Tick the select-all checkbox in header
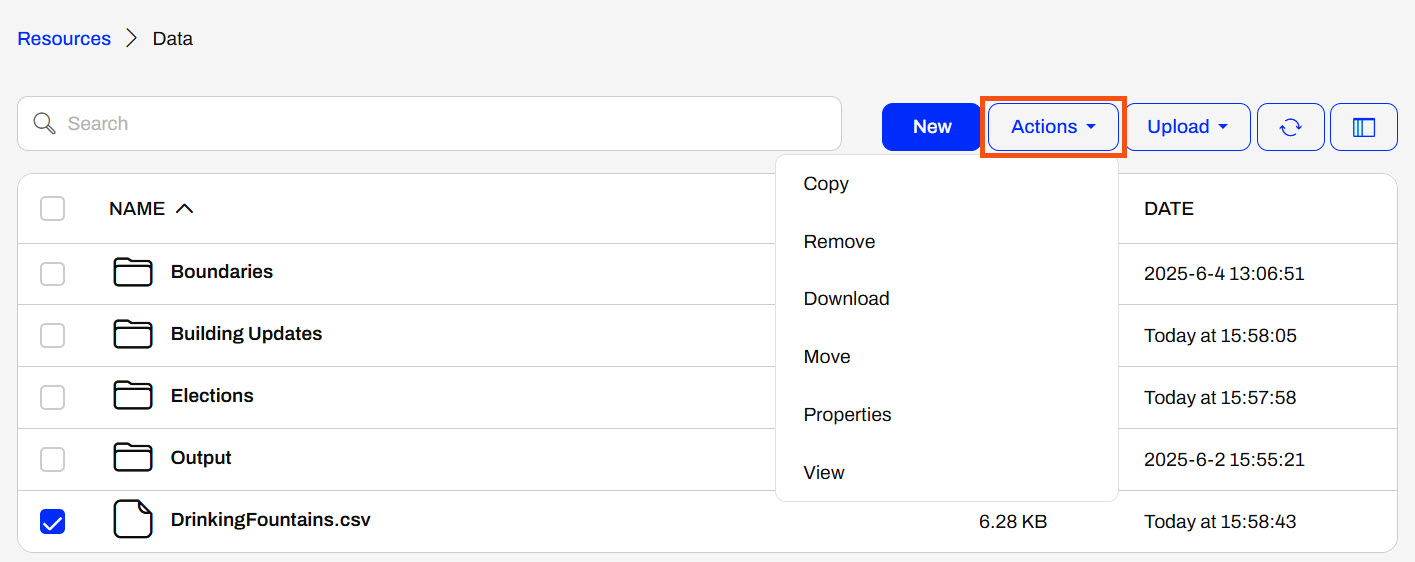This screenshot has height=562, width=1415. pos(52,209)
